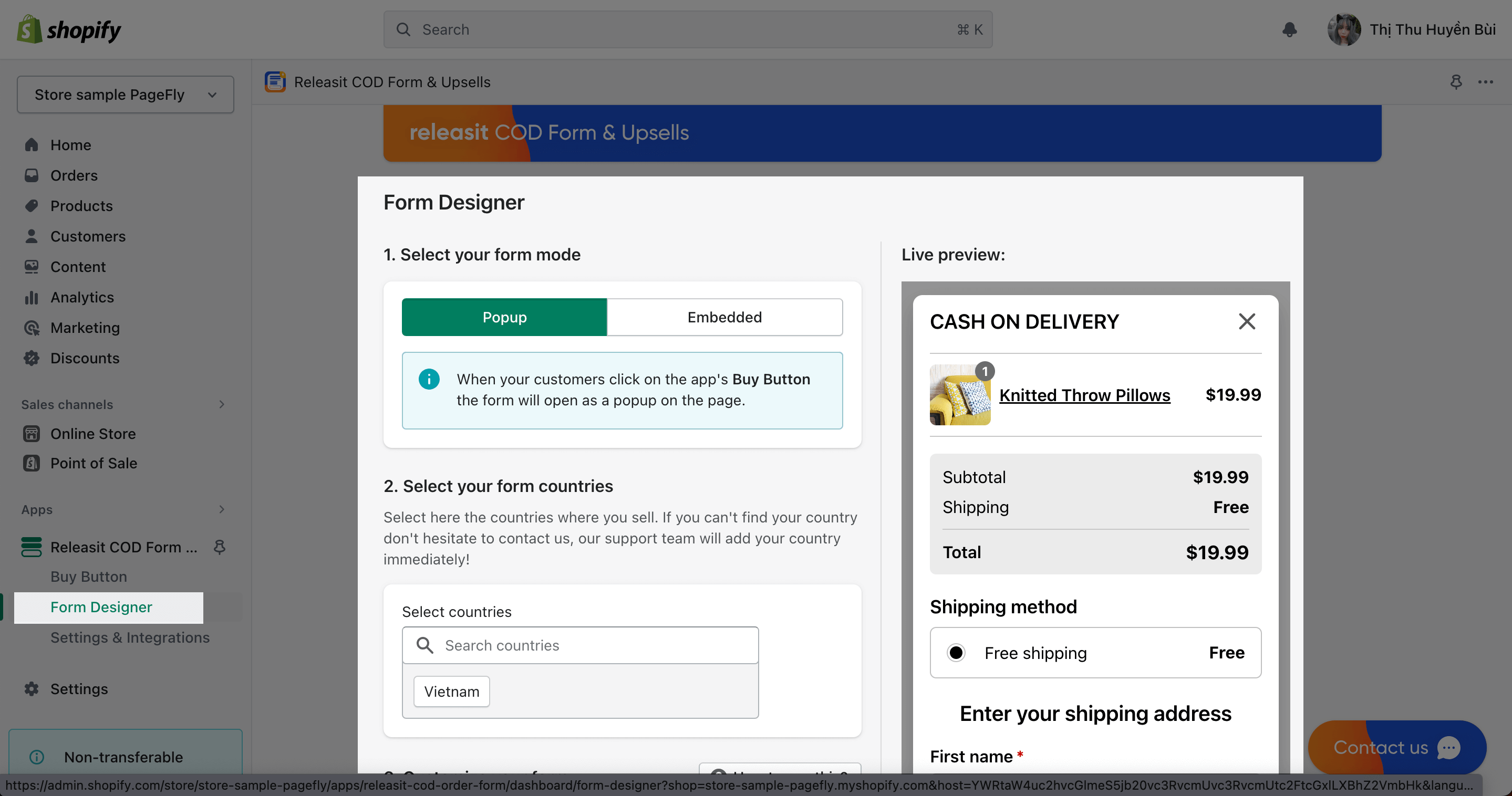Click the Releasit COD Form sidebar icon

(32, 547)
